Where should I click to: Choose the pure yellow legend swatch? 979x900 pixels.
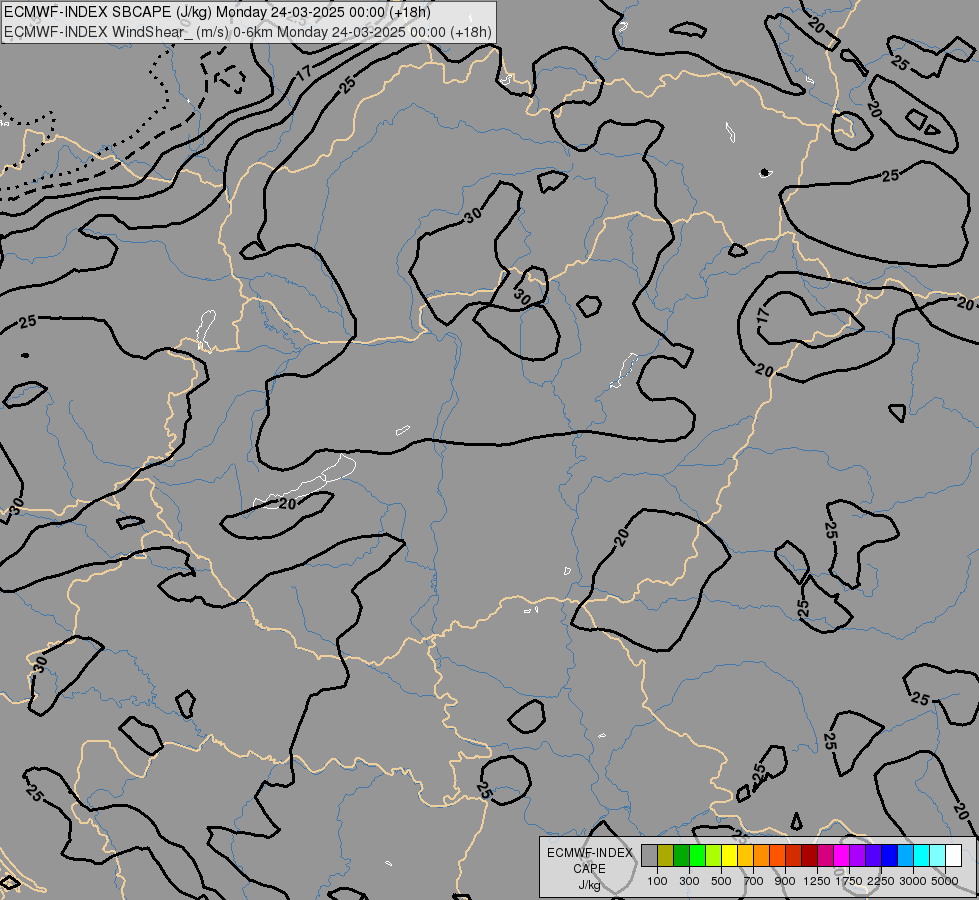coord(729,855)
